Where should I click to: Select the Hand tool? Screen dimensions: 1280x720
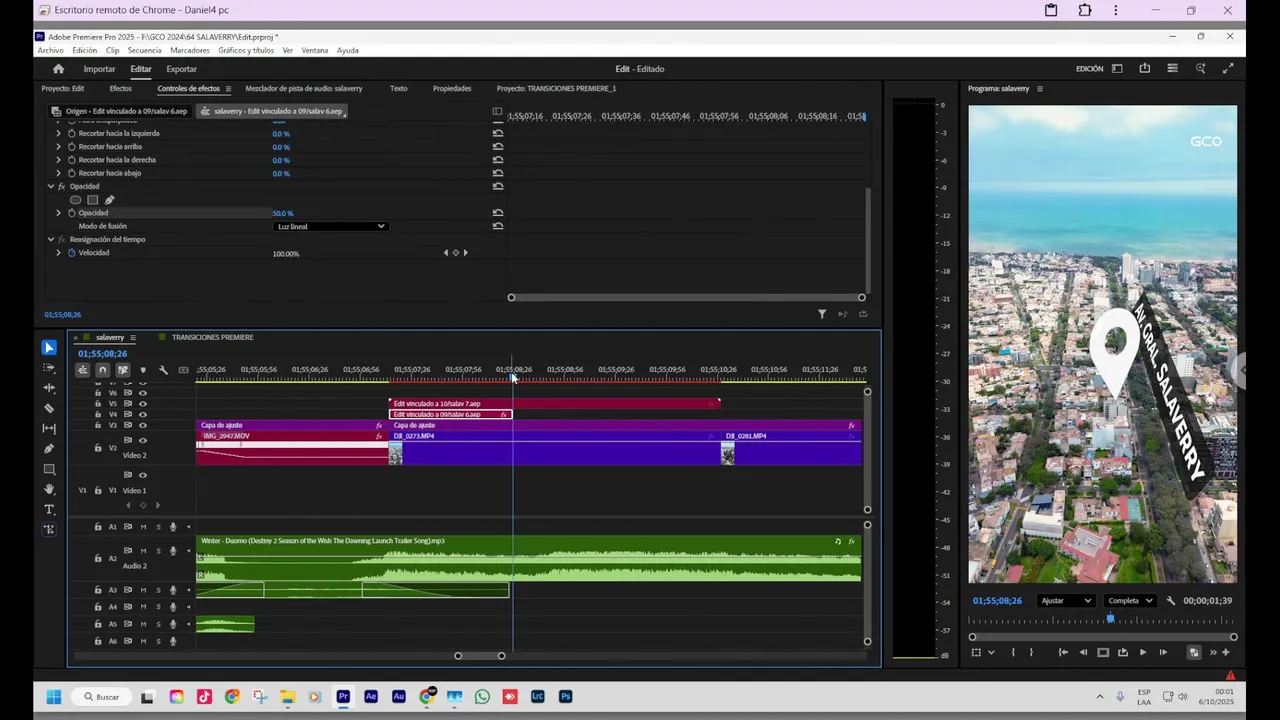(49, 489)
